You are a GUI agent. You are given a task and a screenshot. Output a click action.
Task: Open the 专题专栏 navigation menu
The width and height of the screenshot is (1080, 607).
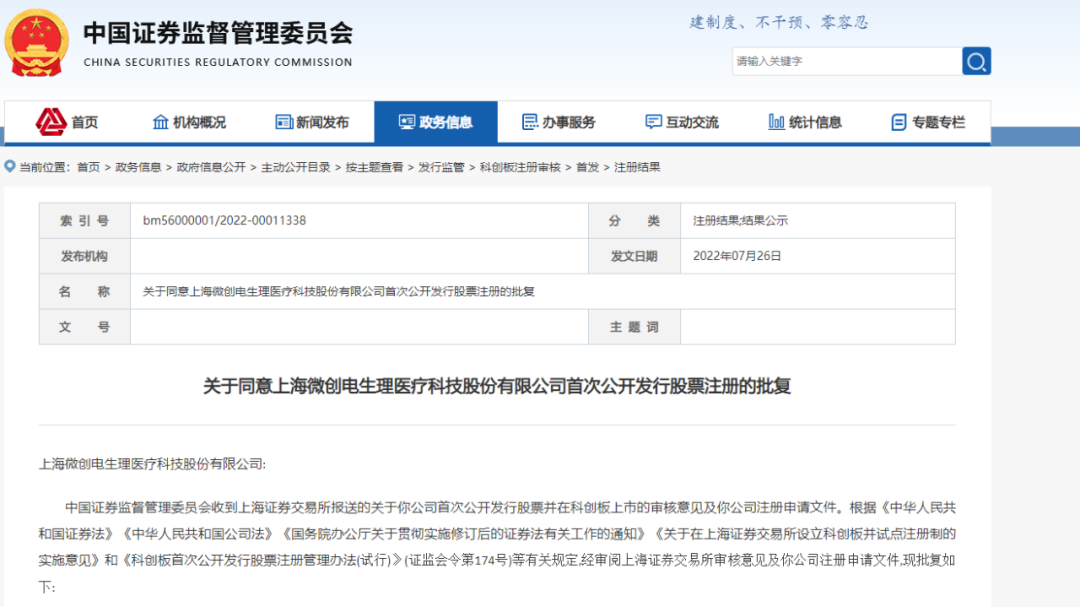click(x=928, y=122)
